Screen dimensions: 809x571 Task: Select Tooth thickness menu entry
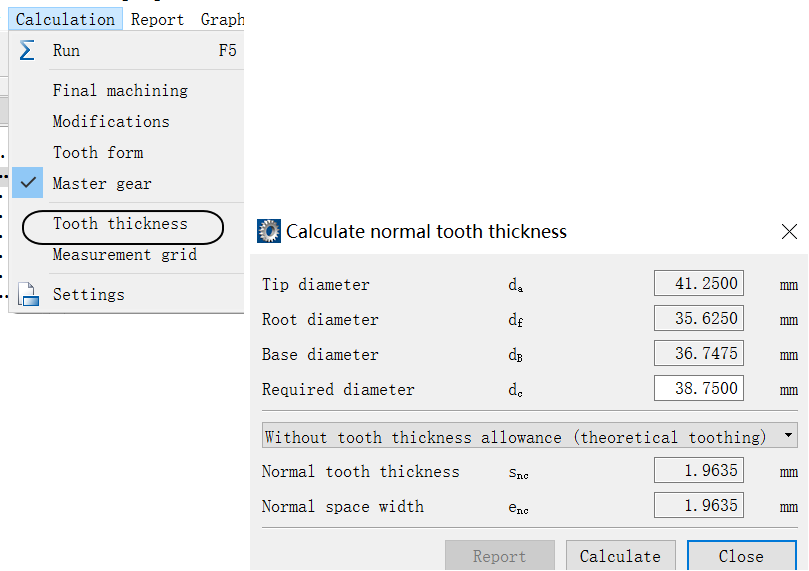120,224
